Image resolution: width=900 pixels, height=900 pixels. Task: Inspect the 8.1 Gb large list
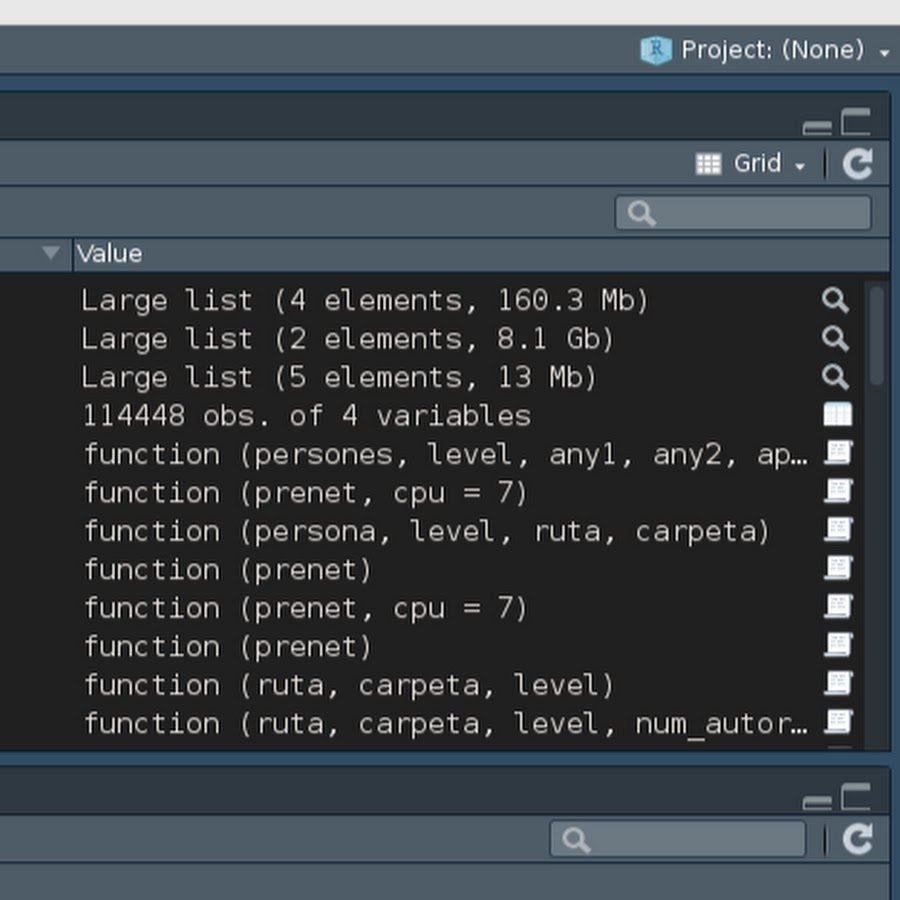(835, 339)
